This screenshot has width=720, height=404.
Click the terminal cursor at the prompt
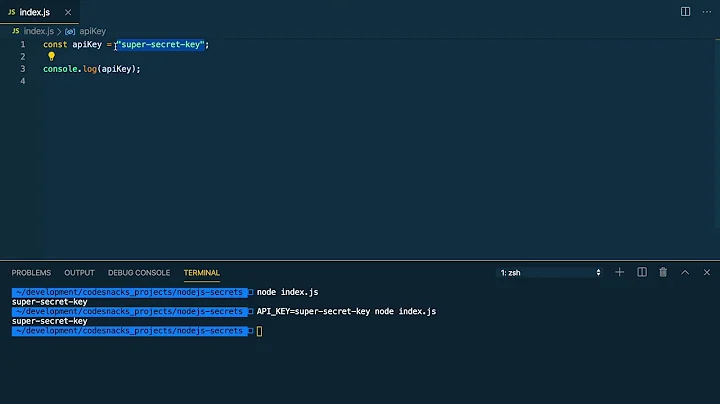tap(259, 331)
